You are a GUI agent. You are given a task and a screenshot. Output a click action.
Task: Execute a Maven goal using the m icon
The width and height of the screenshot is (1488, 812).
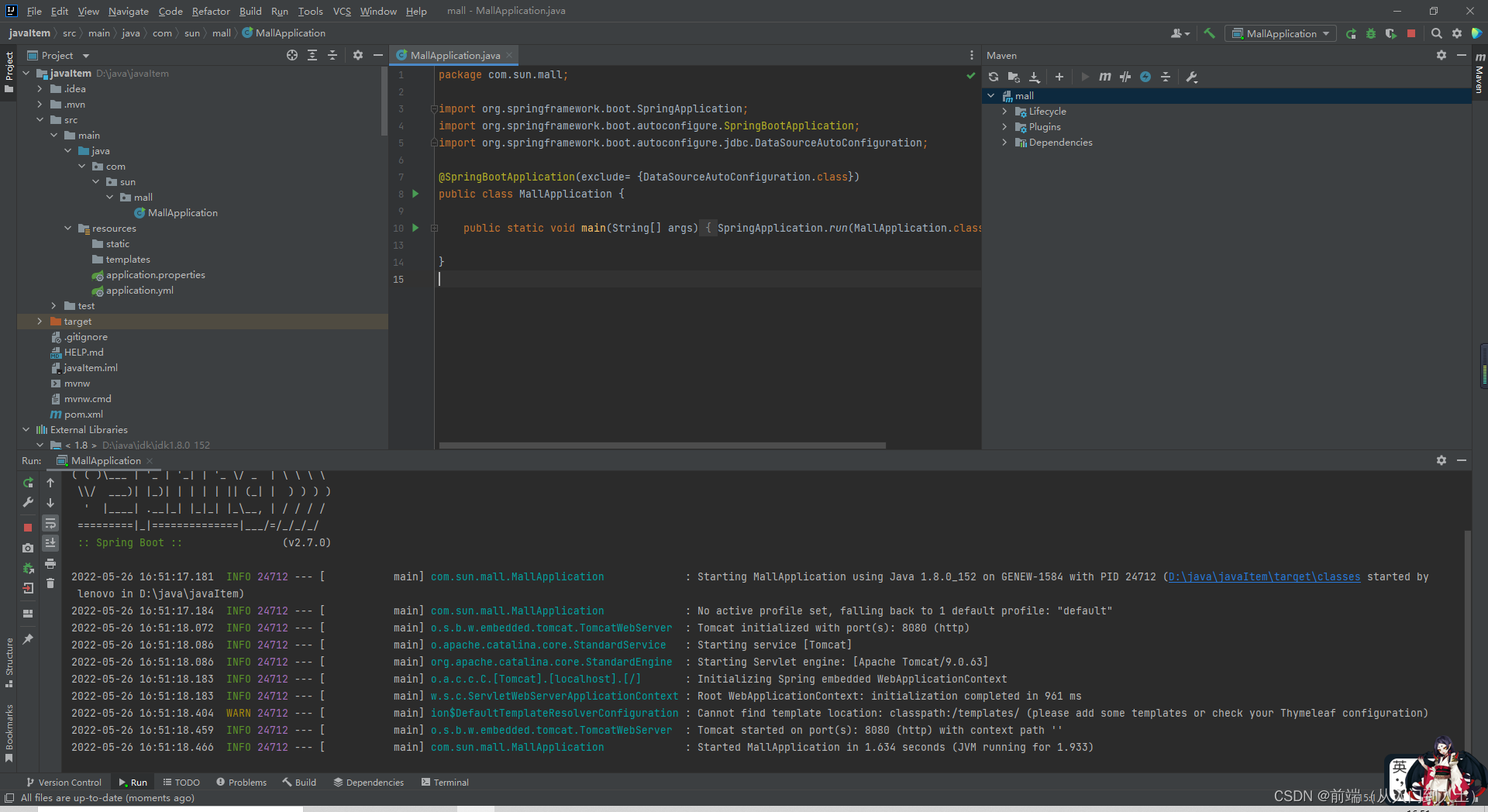[1104, 77]
